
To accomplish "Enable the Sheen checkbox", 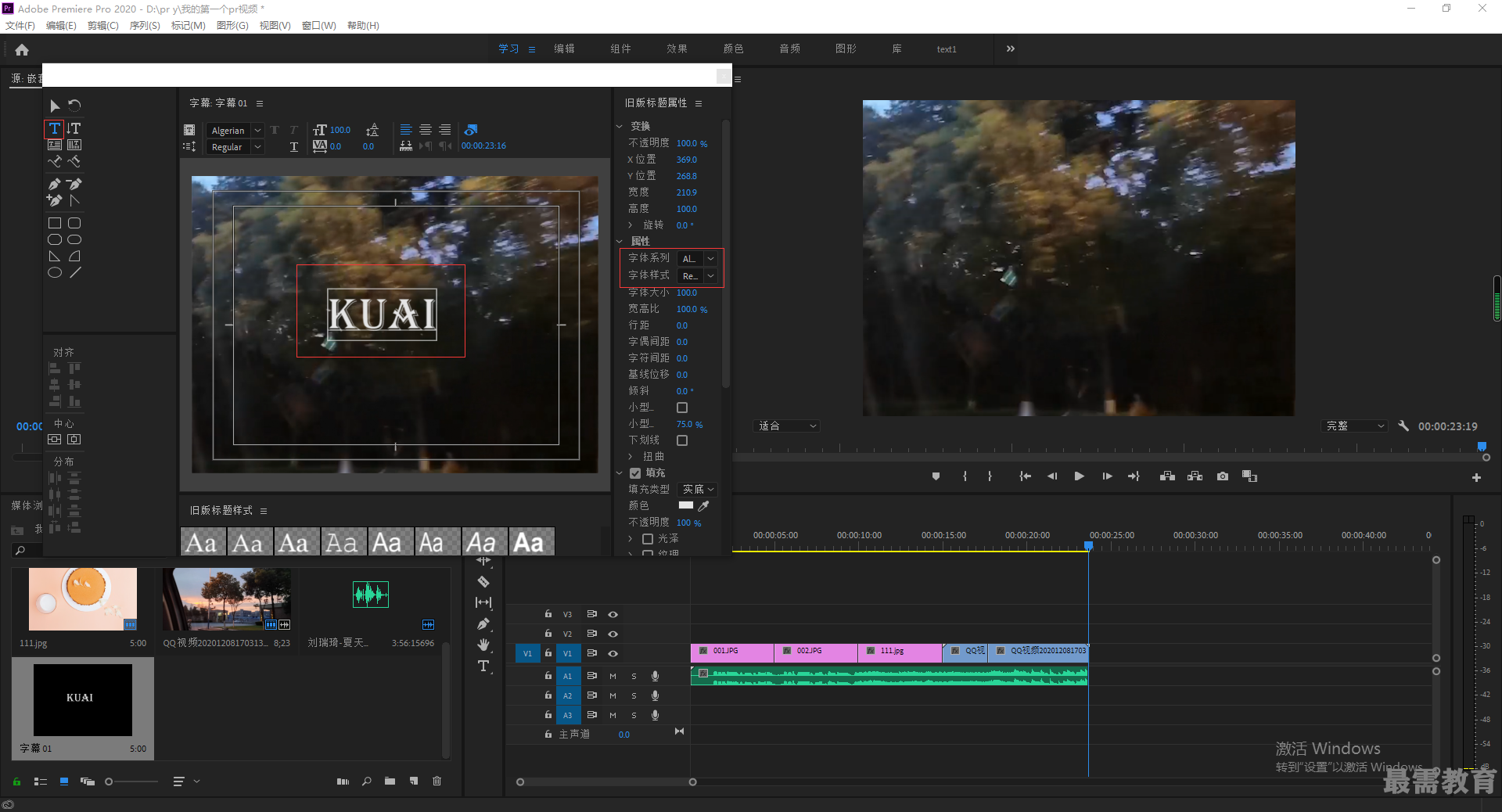I will pyautogui.click(x=648, y=539).
